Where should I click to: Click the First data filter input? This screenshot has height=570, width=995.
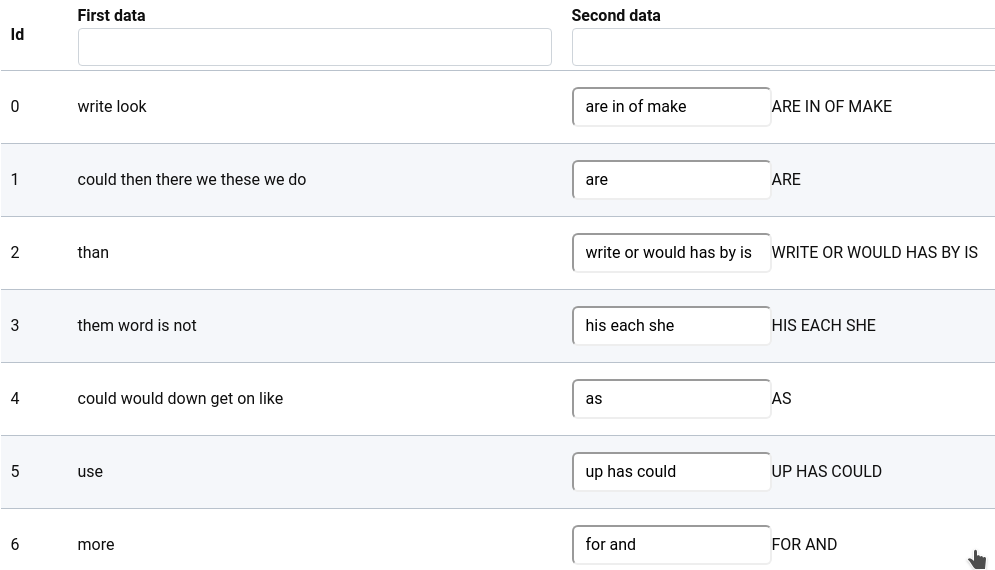pyautogui.click(x=315, y=47)
